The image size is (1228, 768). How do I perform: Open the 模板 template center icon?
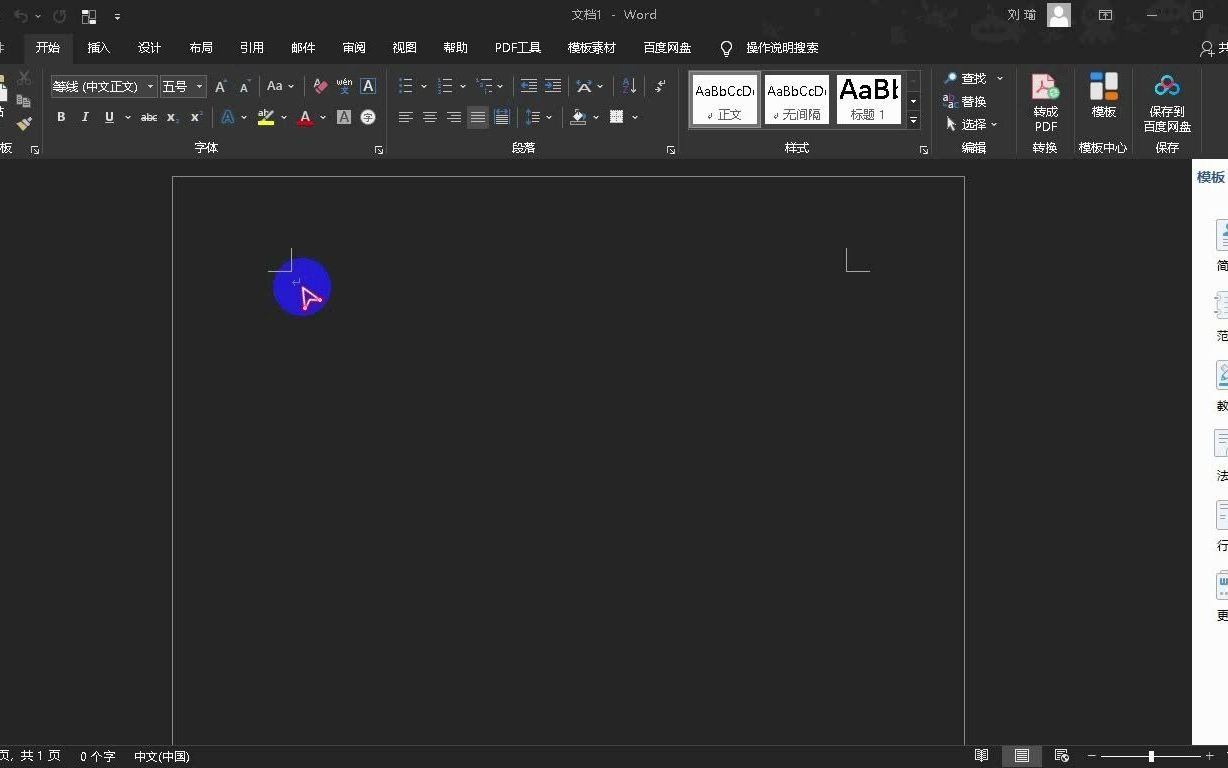tap(1104, 96)
